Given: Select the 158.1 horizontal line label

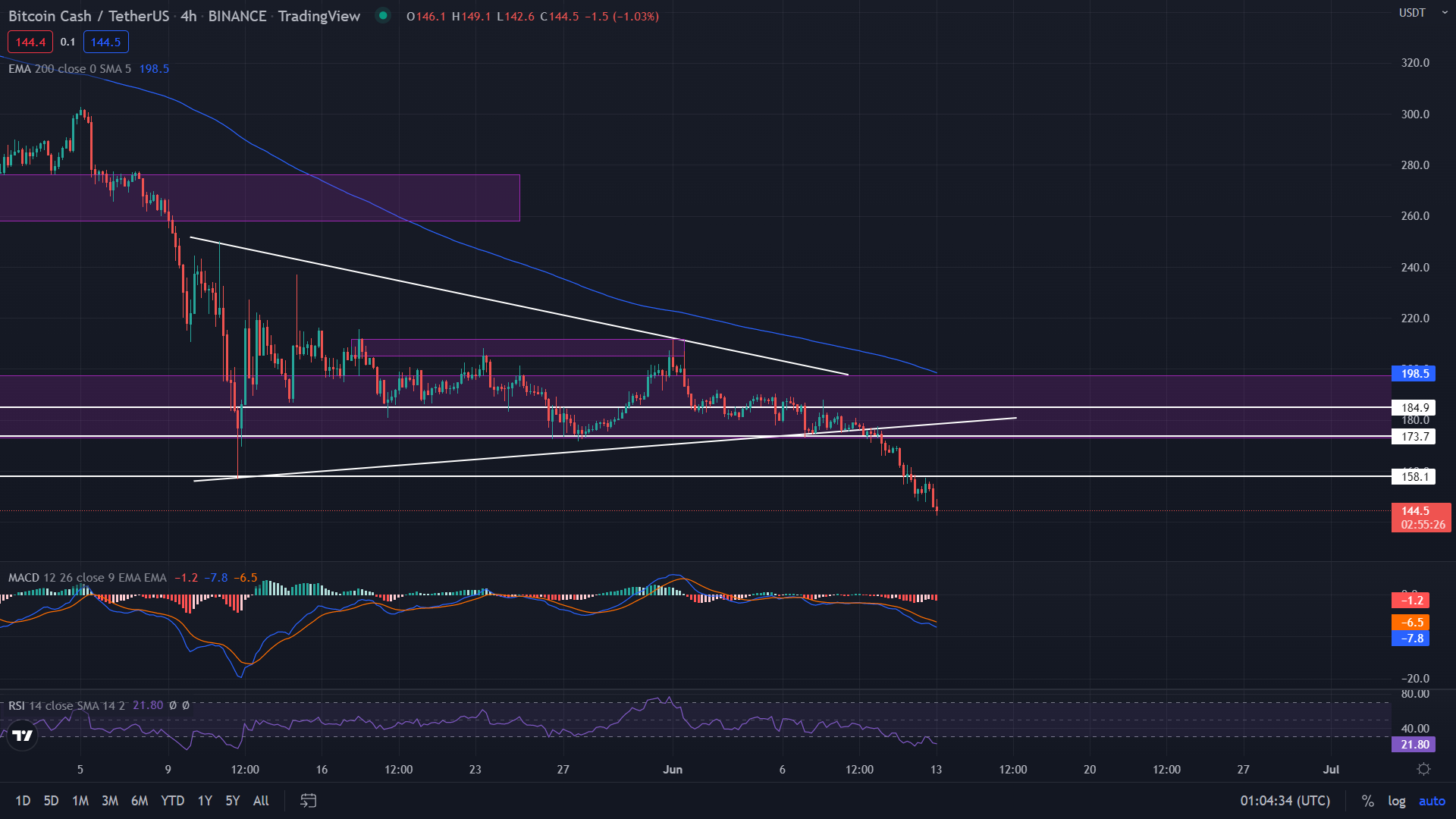Looking at the screenshot, I should [x=1414, y=477].
